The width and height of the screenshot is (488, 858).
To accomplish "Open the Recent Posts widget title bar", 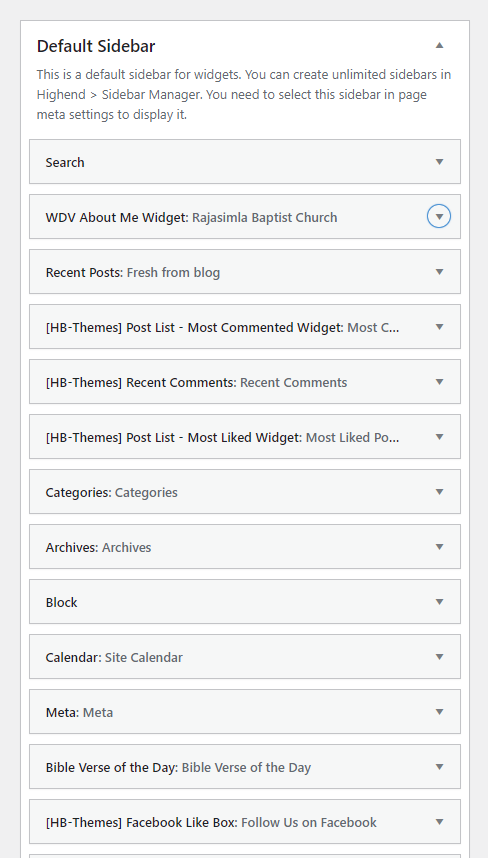I will coord(245,272).
